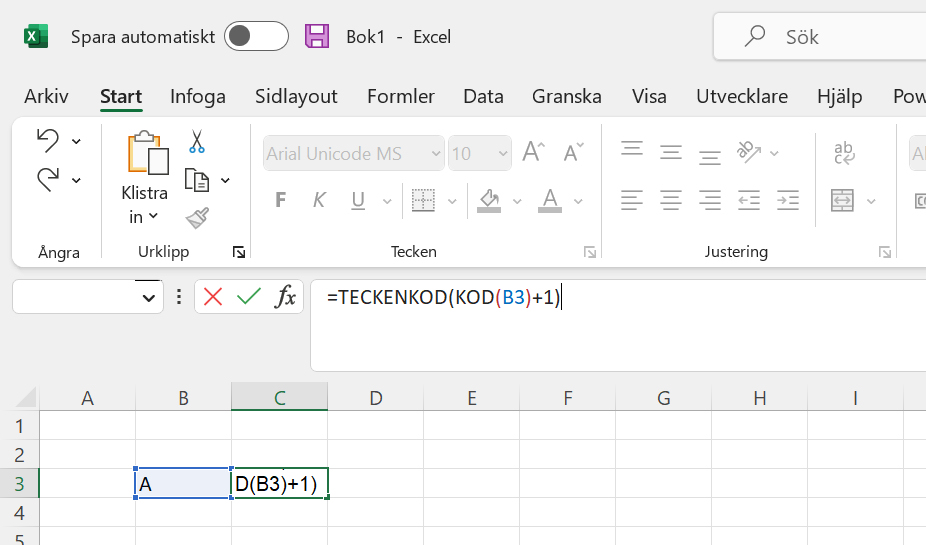Open the Hjälp ribbon tab

coord(840,96)
